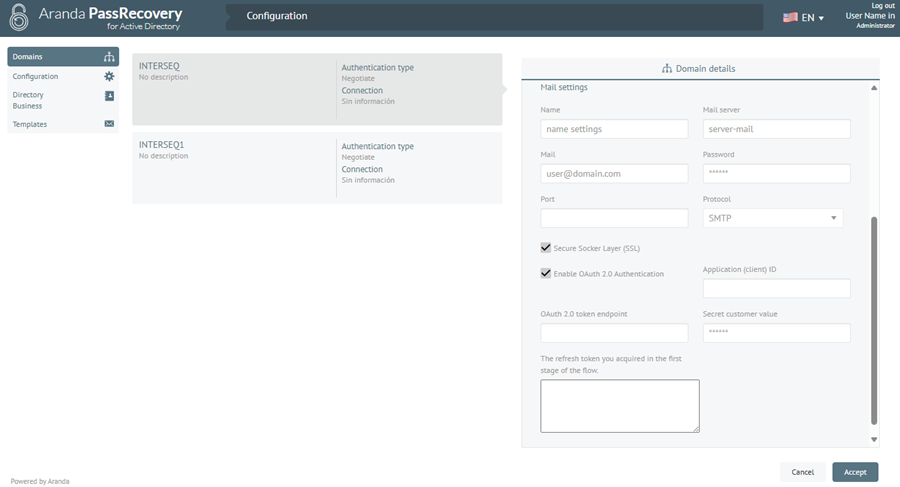Disable Enable OAuth 2.0 Authentication checkbox
Image resolution: width=900 pixels, height=487 pixels.
tap(545, 273)
